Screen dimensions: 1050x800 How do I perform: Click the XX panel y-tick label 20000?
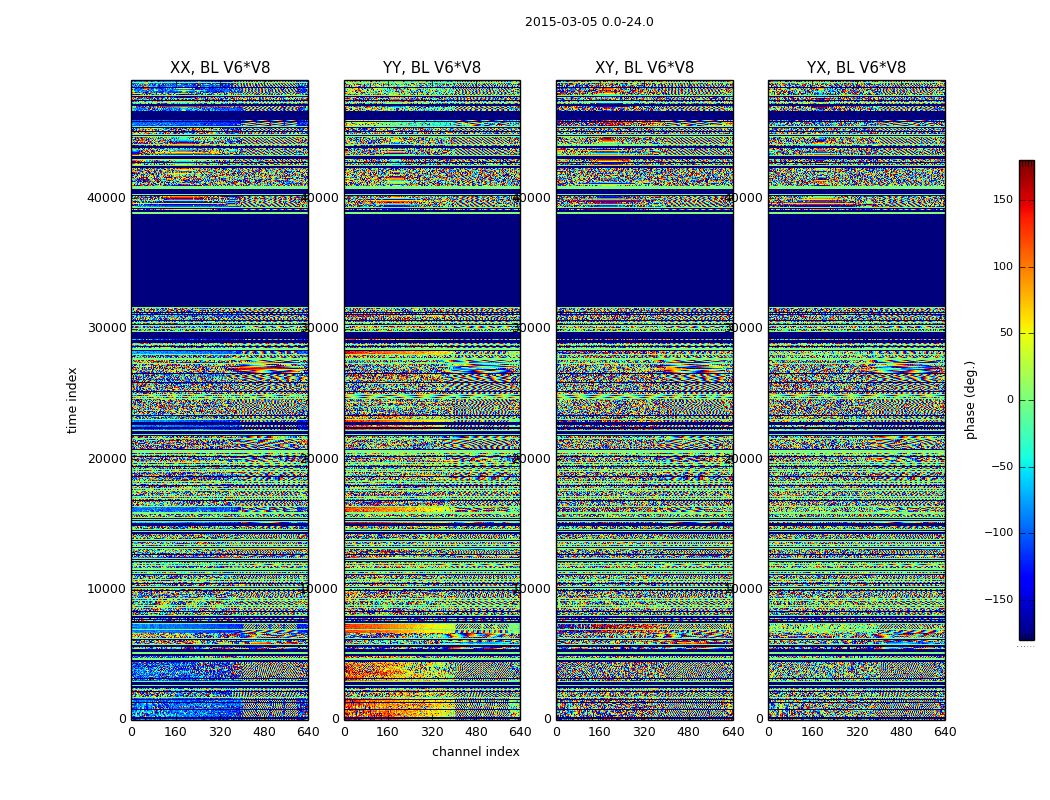click(106, 459)
